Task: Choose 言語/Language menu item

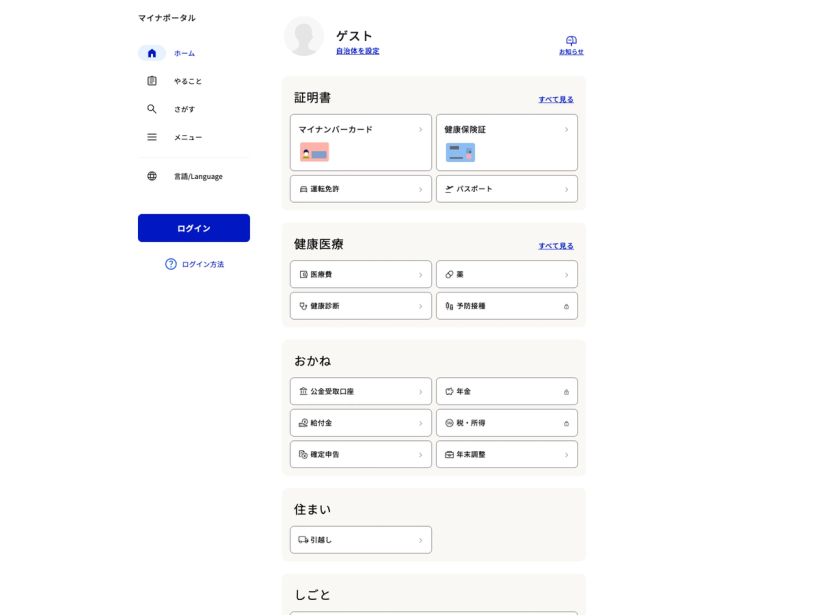Action: (198, 176)
